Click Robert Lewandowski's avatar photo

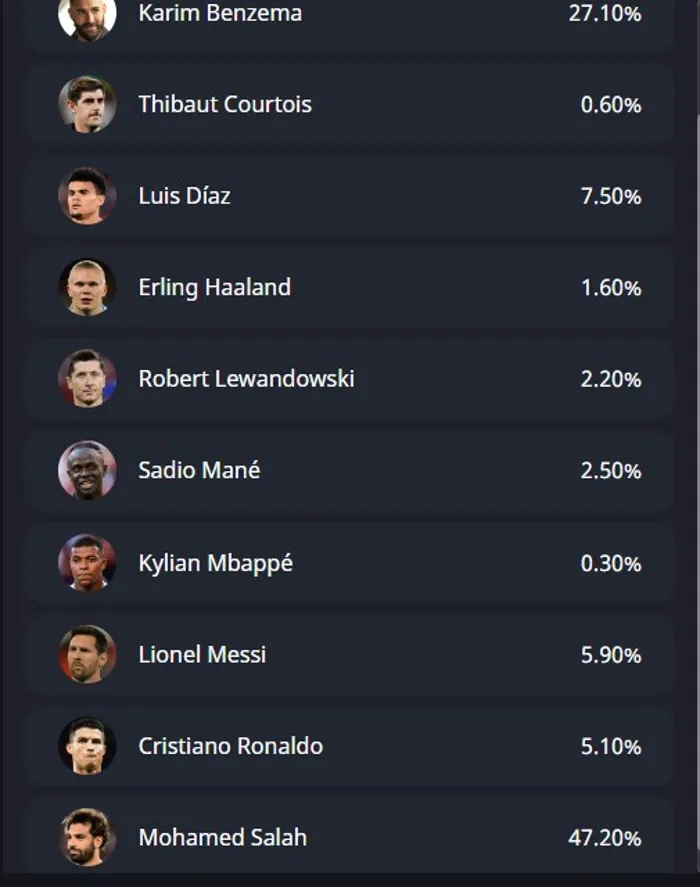(87, 378)
